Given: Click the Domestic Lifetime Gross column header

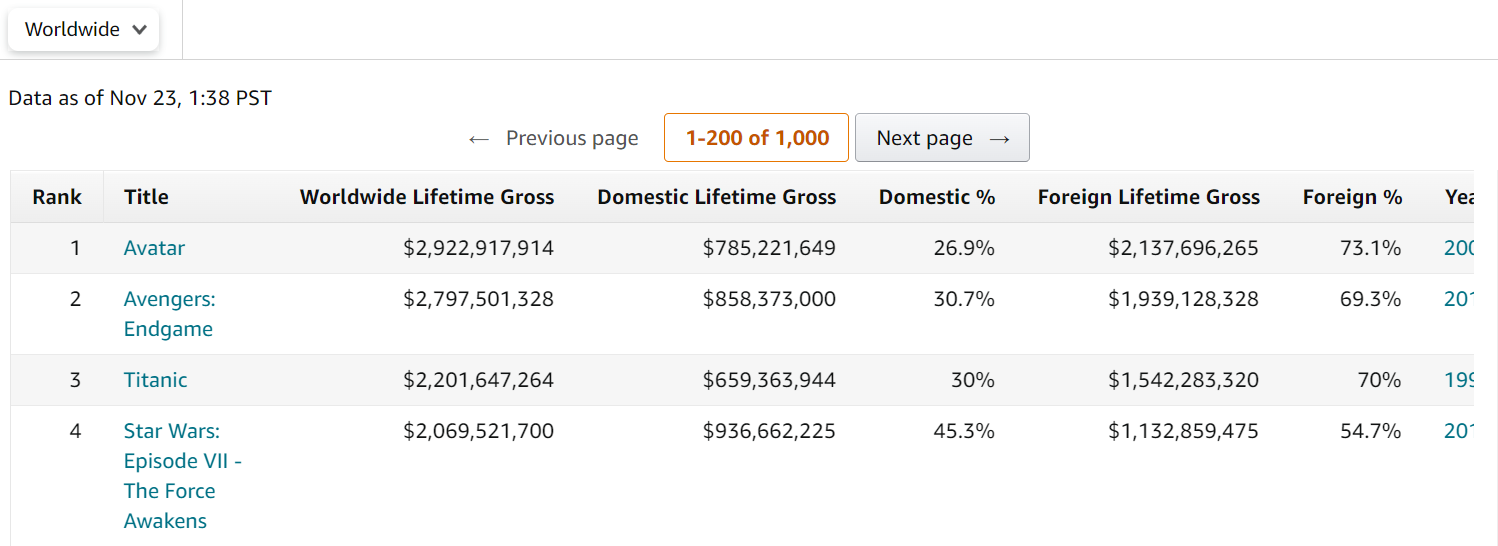Looking at the screenshot, I should pos(717,197).
